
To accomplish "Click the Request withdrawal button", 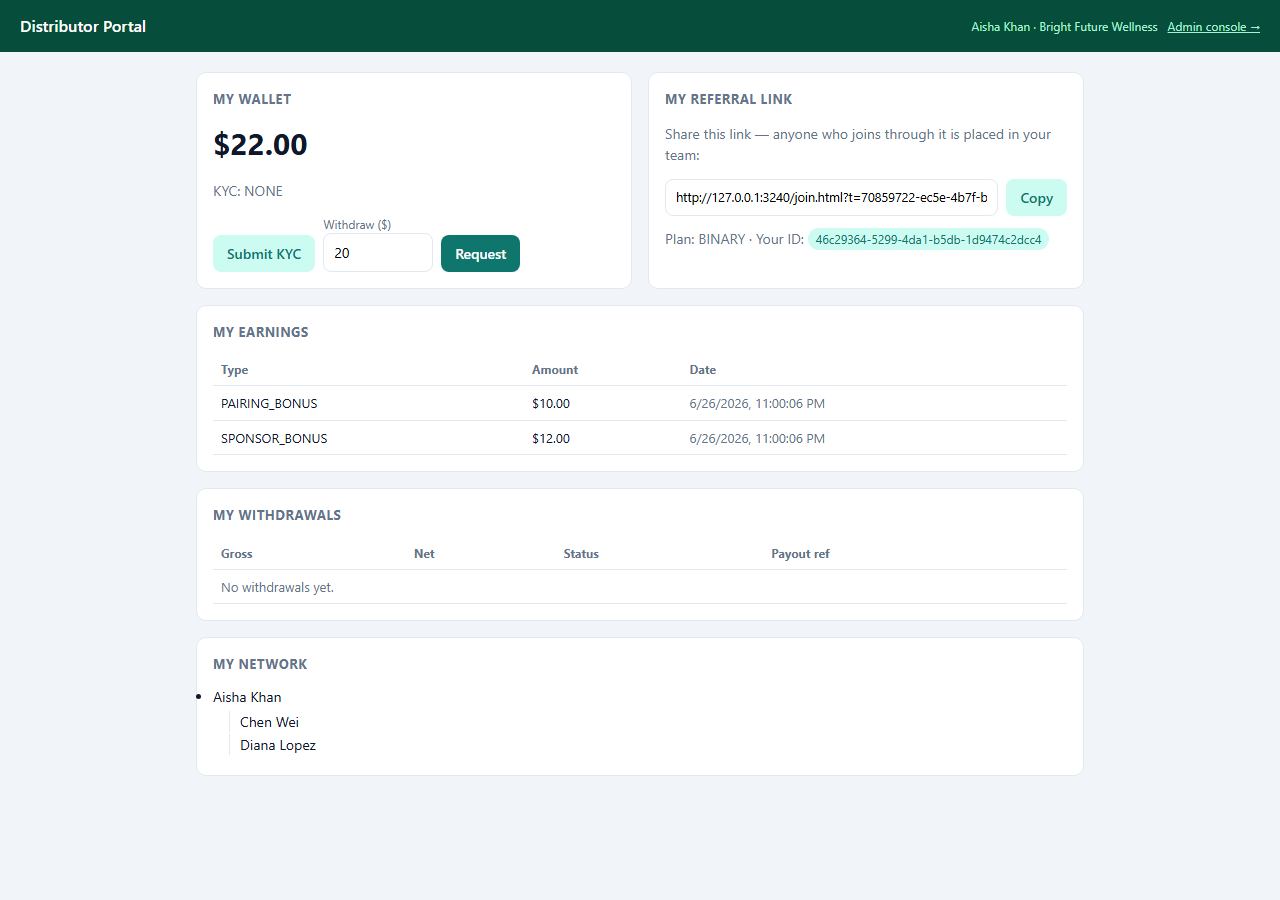I will coord(480,254).
